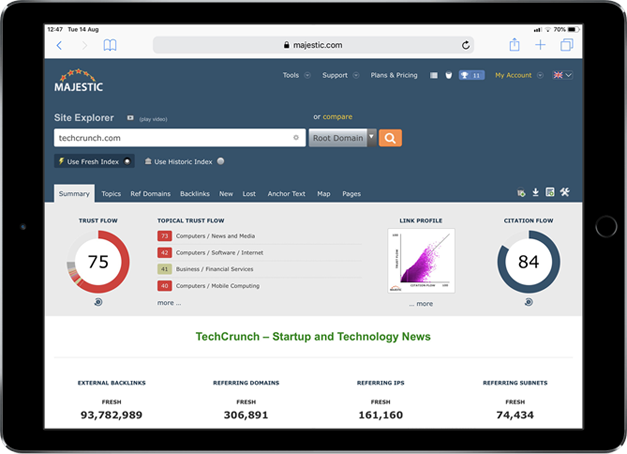The image size is (627, 454).
Task: Switch to the Anchor Text tab
Action: (x=286, y=194)
